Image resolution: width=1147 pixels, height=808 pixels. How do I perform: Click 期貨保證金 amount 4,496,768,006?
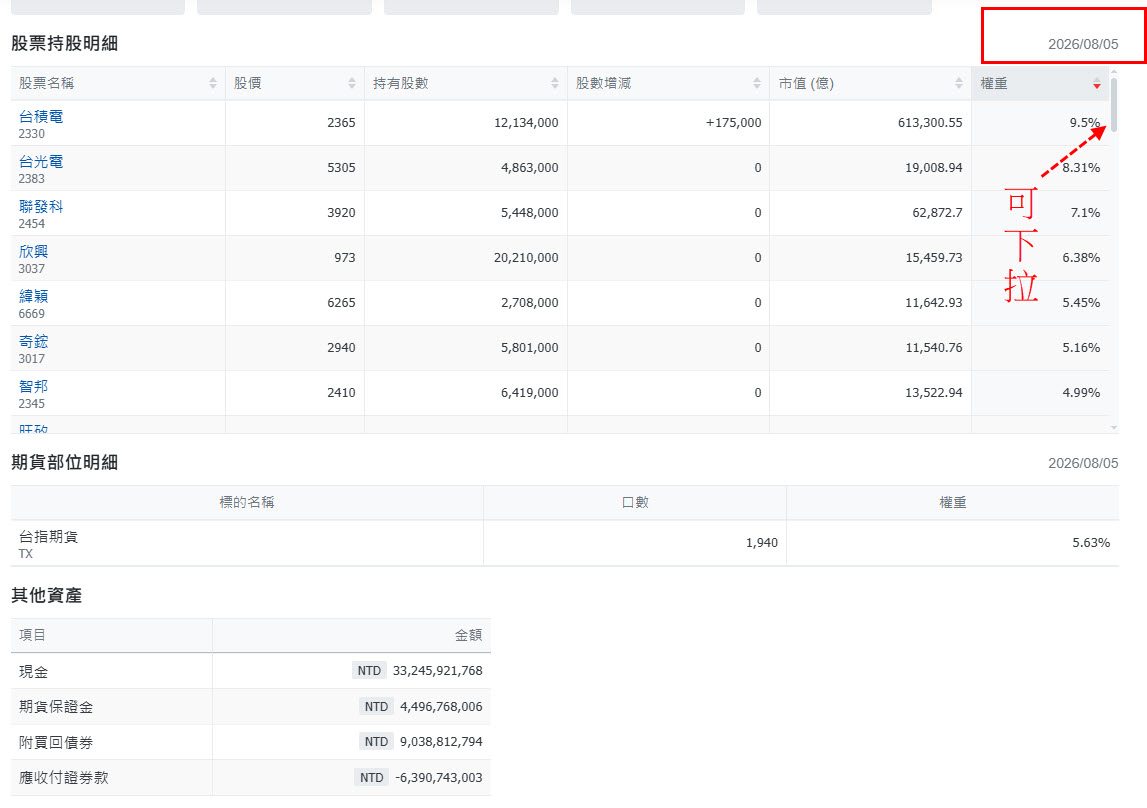click(441, 706)
